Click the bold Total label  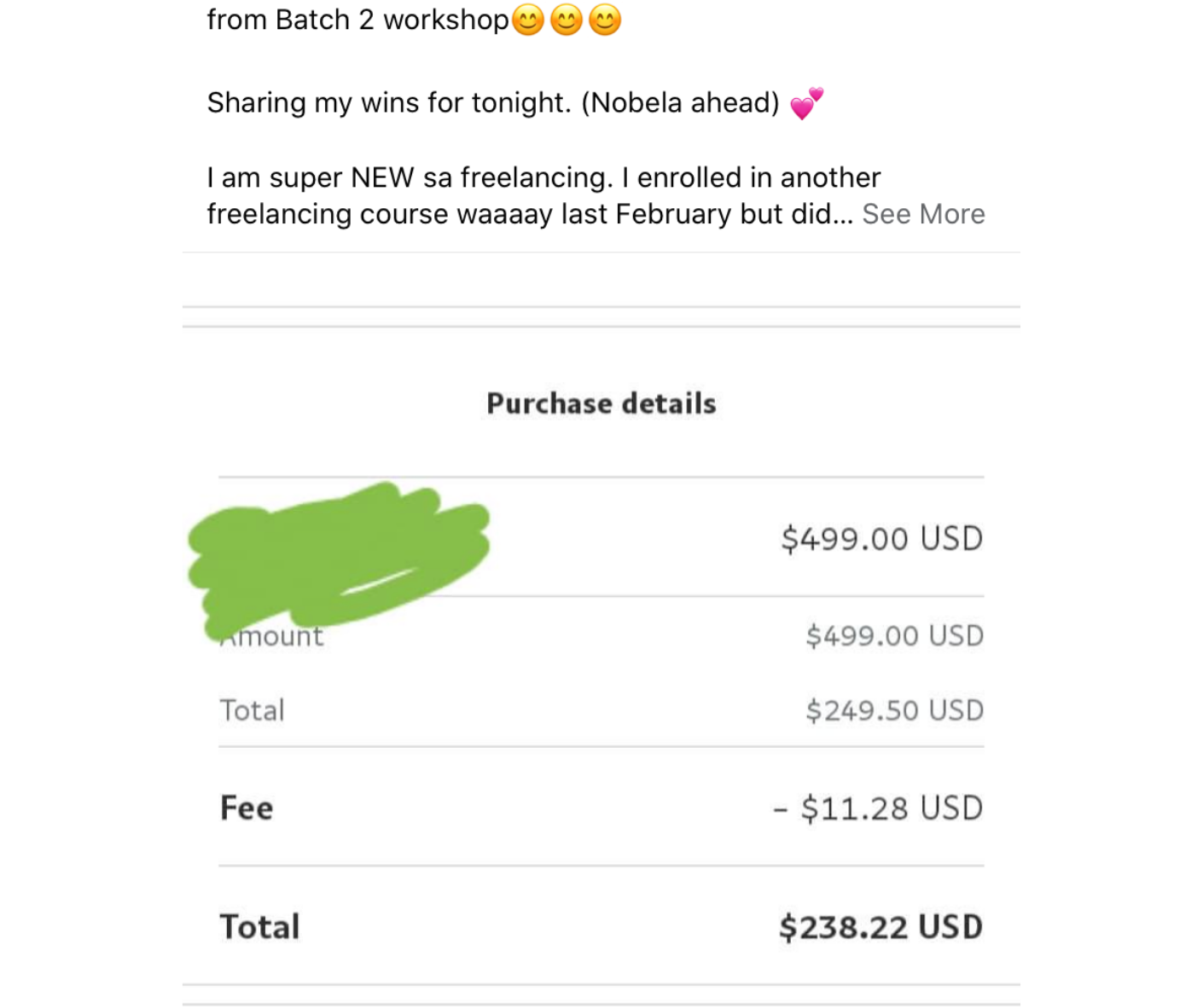point(260,927)
